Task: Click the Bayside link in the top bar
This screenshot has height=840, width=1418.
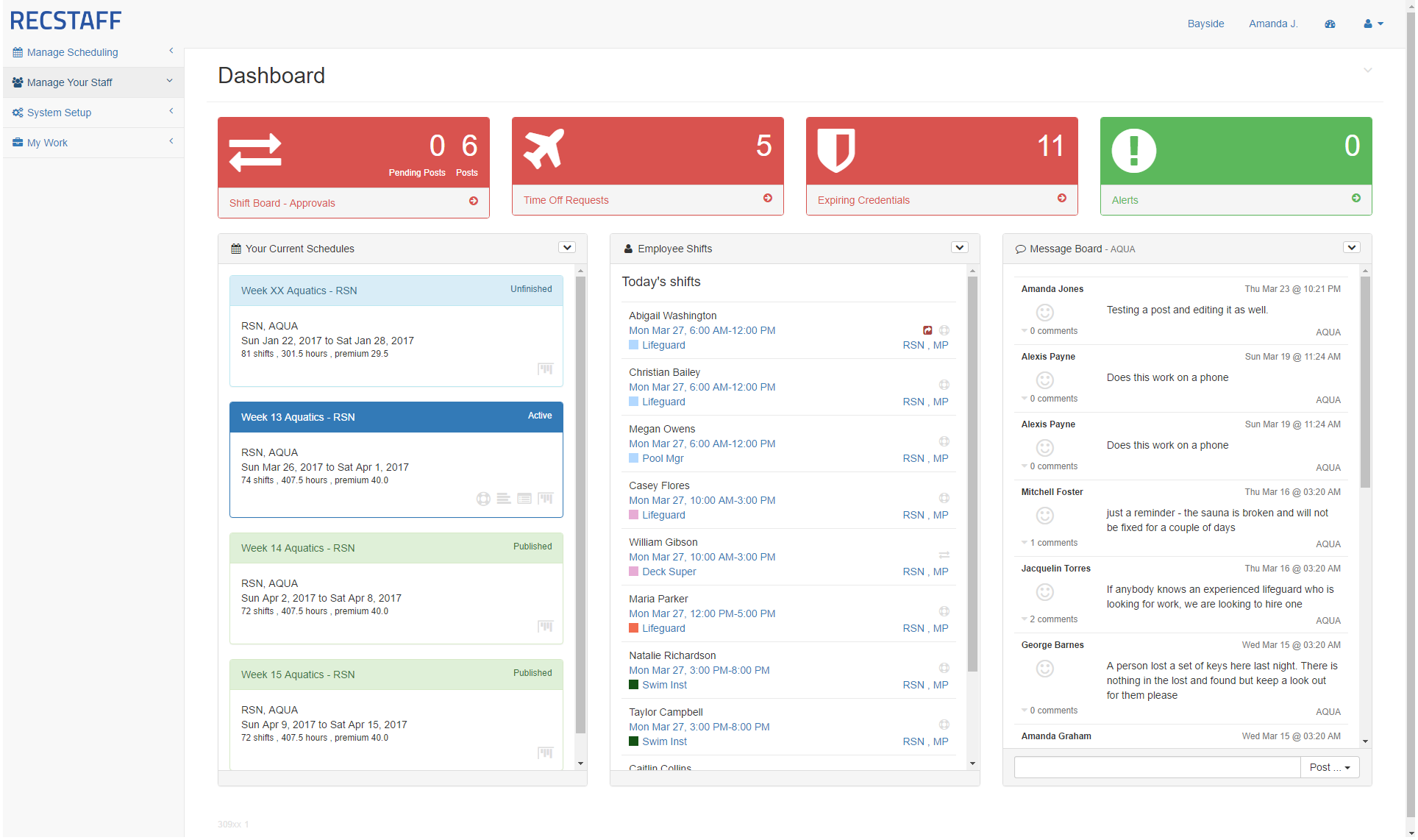Action: coord(1205,24)
